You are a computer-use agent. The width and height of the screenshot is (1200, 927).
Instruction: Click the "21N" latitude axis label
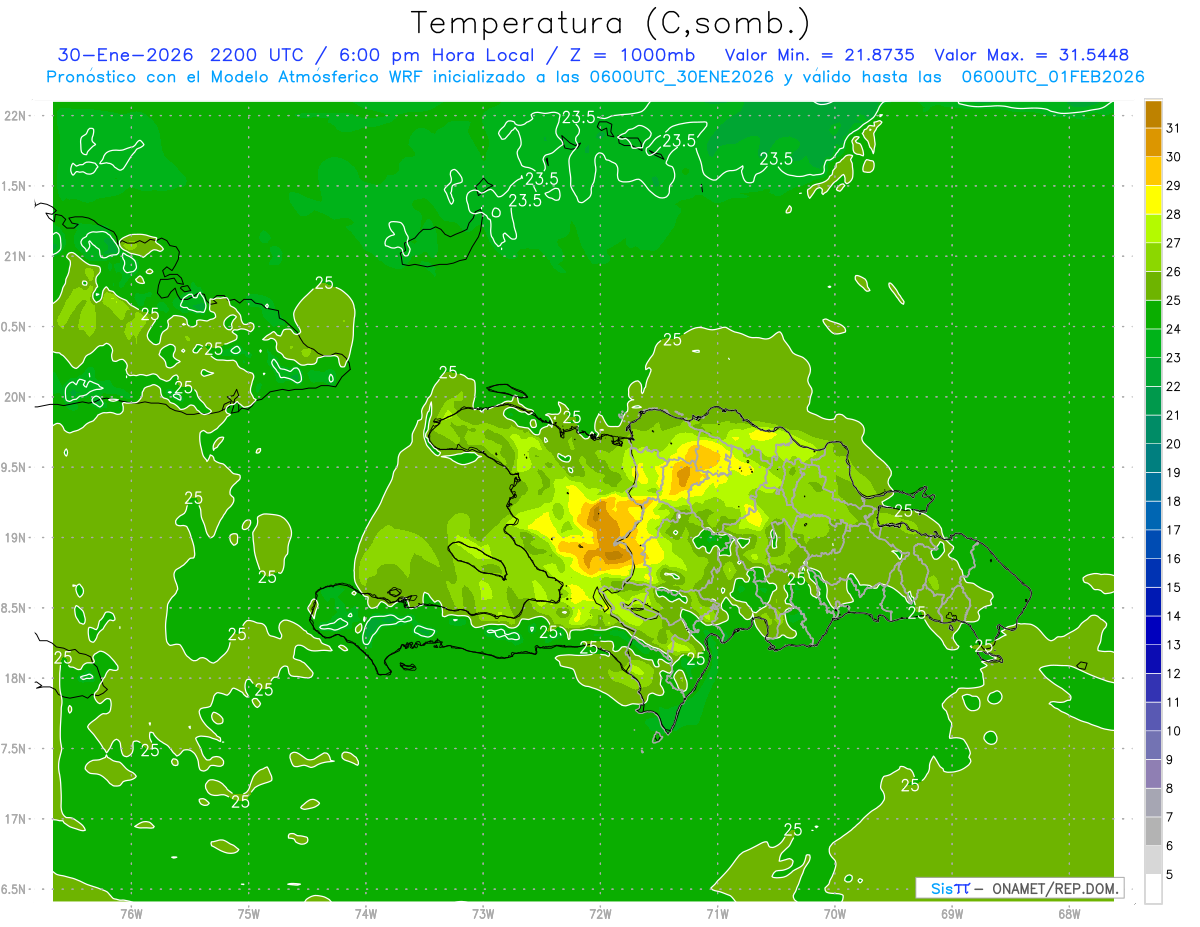[16, 256]
